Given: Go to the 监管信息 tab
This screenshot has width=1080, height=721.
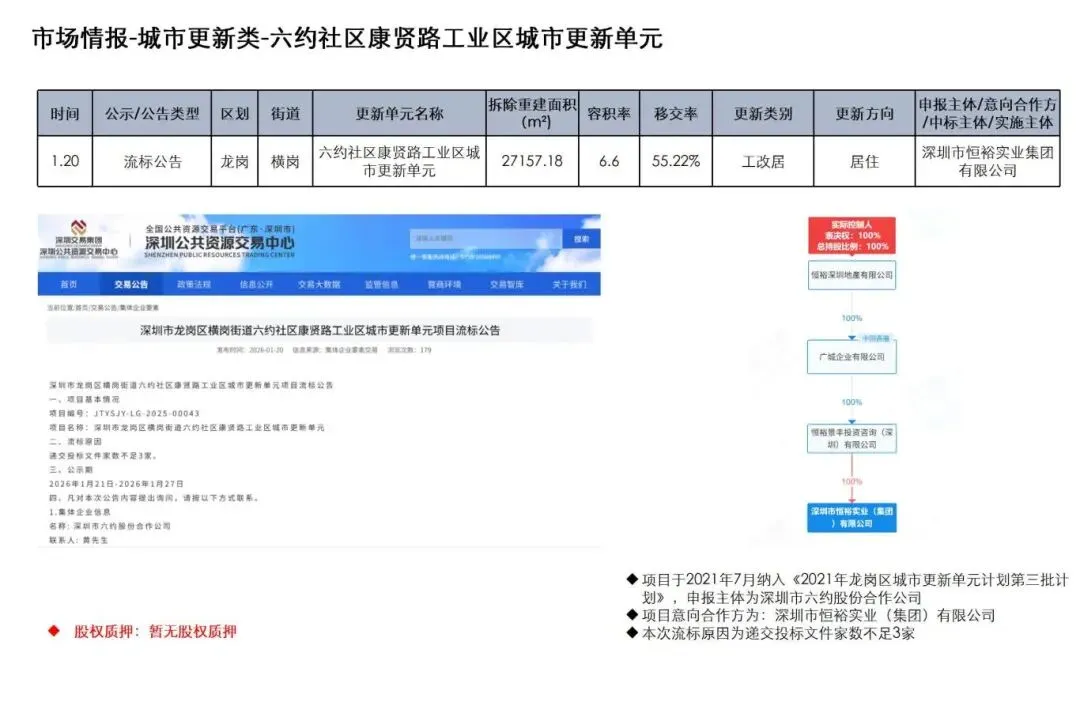Looking at the screenshot, I should point(382,284).
